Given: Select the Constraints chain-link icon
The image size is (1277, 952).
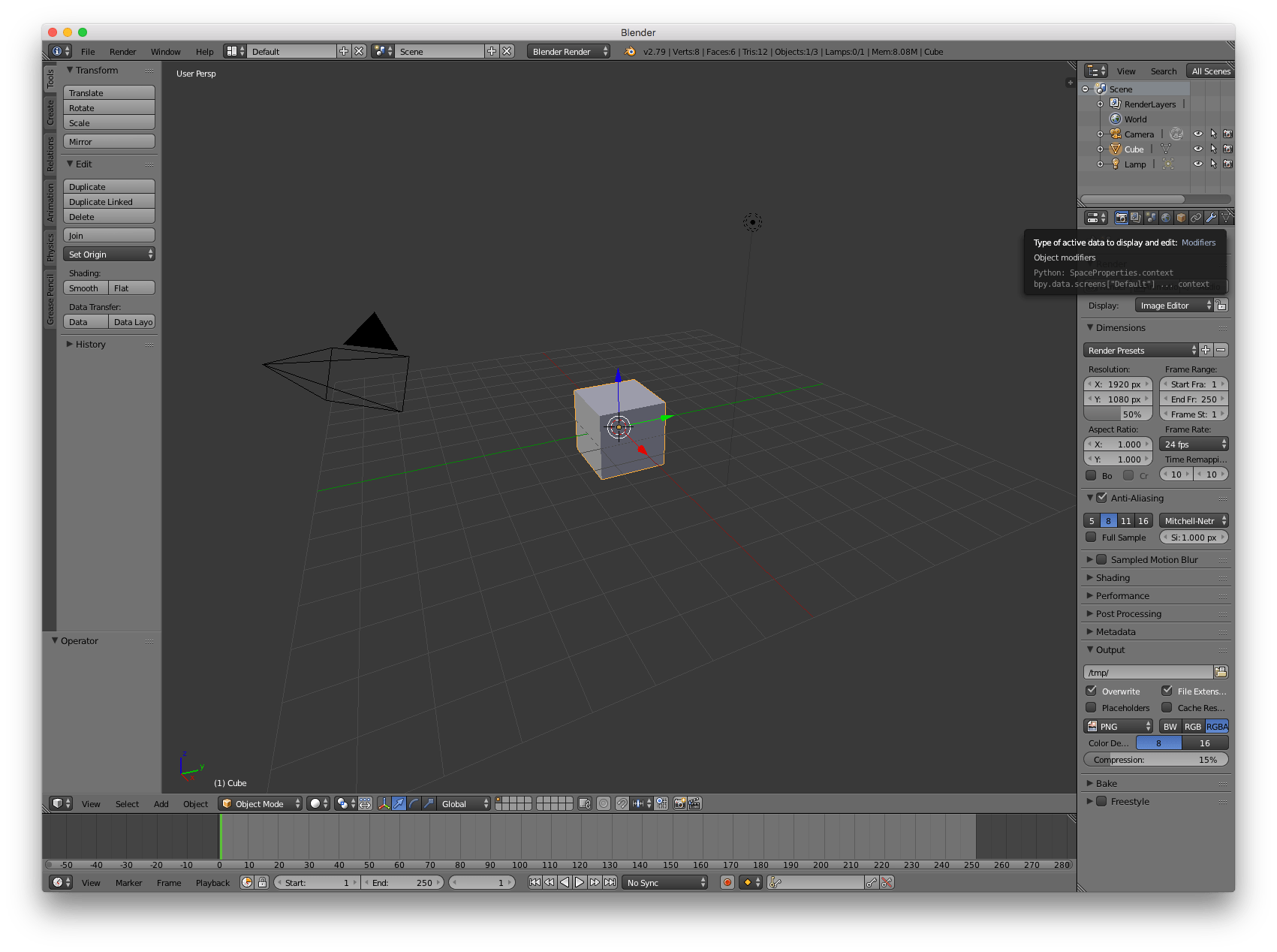Looking at the screenshot, I should [x=1195, y=218].
